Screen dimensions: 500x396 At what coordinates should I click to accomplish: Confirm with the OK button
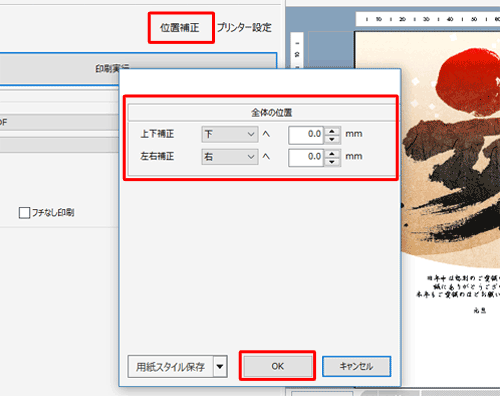click(277, 366)
